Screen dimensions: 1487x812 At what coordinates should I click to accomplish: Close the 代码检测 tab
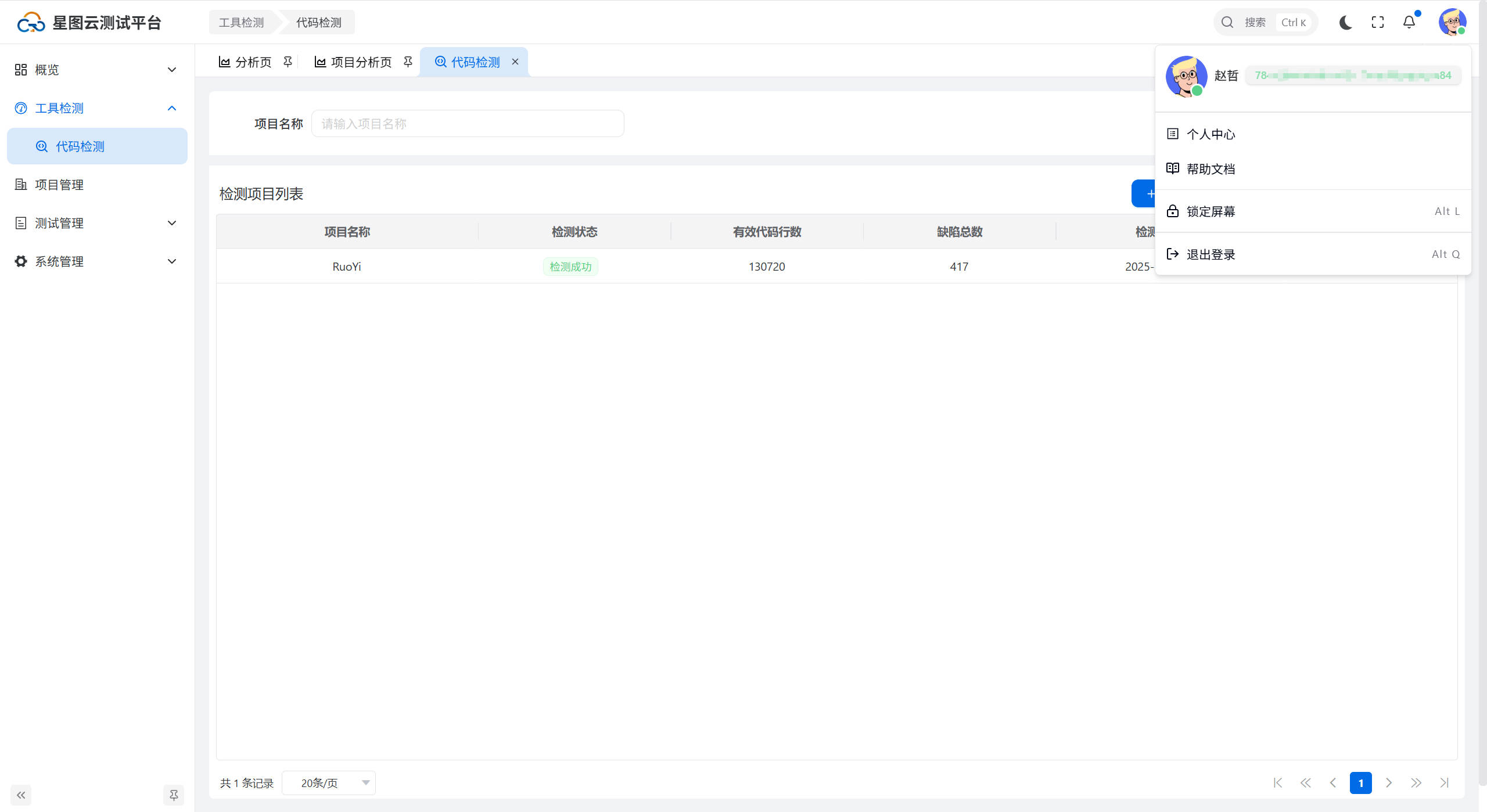coord(515,62)
